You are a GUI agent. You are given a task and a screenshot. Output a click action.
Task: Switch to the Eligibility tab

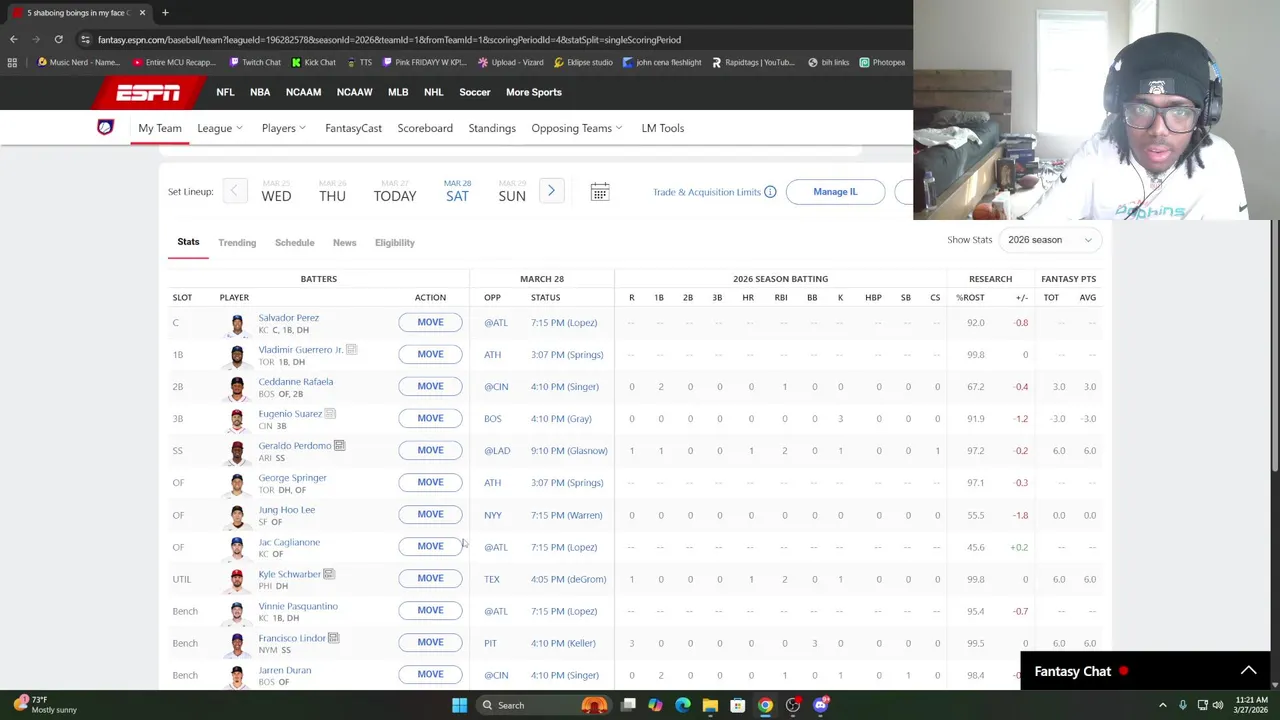pyautogui.click(x=394, y=242)
